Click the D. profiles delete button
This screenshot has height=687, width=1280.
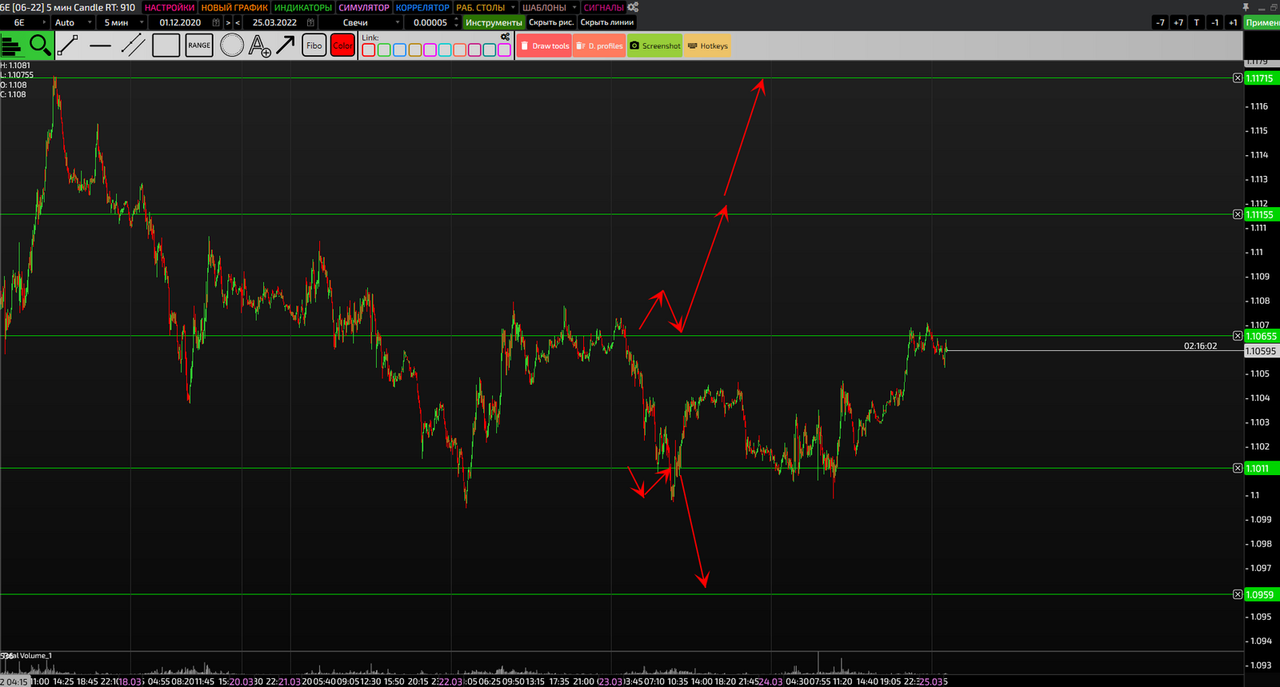pos(599,45)
